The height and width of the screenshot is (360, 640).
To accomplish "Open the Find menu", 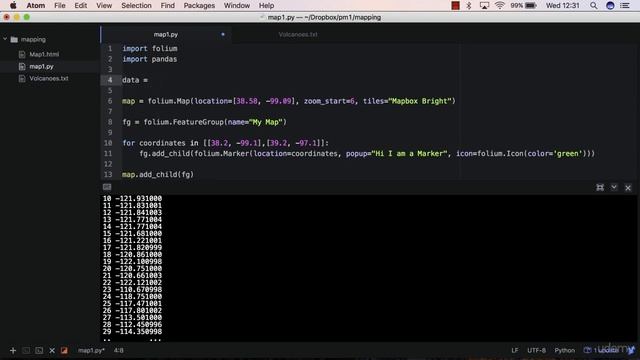I will [x=167, y=5].
